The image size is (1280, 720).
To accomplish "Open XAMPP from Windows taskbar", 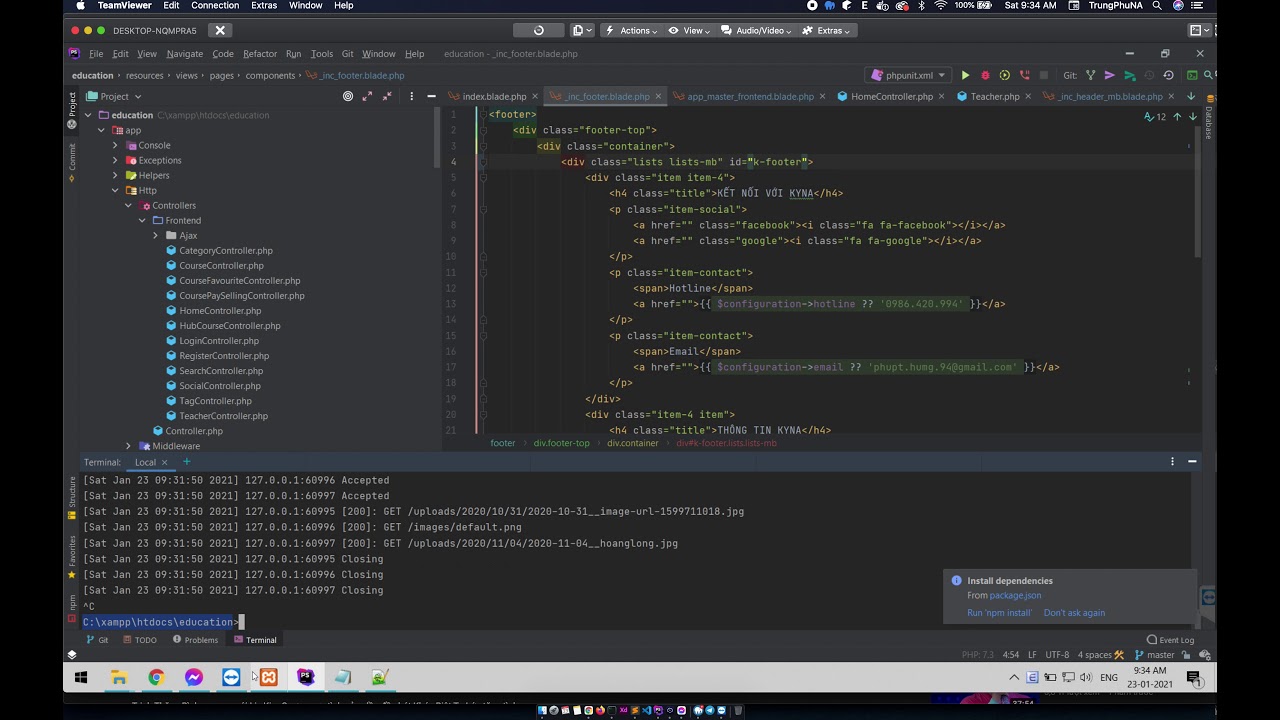I will 268,678.
